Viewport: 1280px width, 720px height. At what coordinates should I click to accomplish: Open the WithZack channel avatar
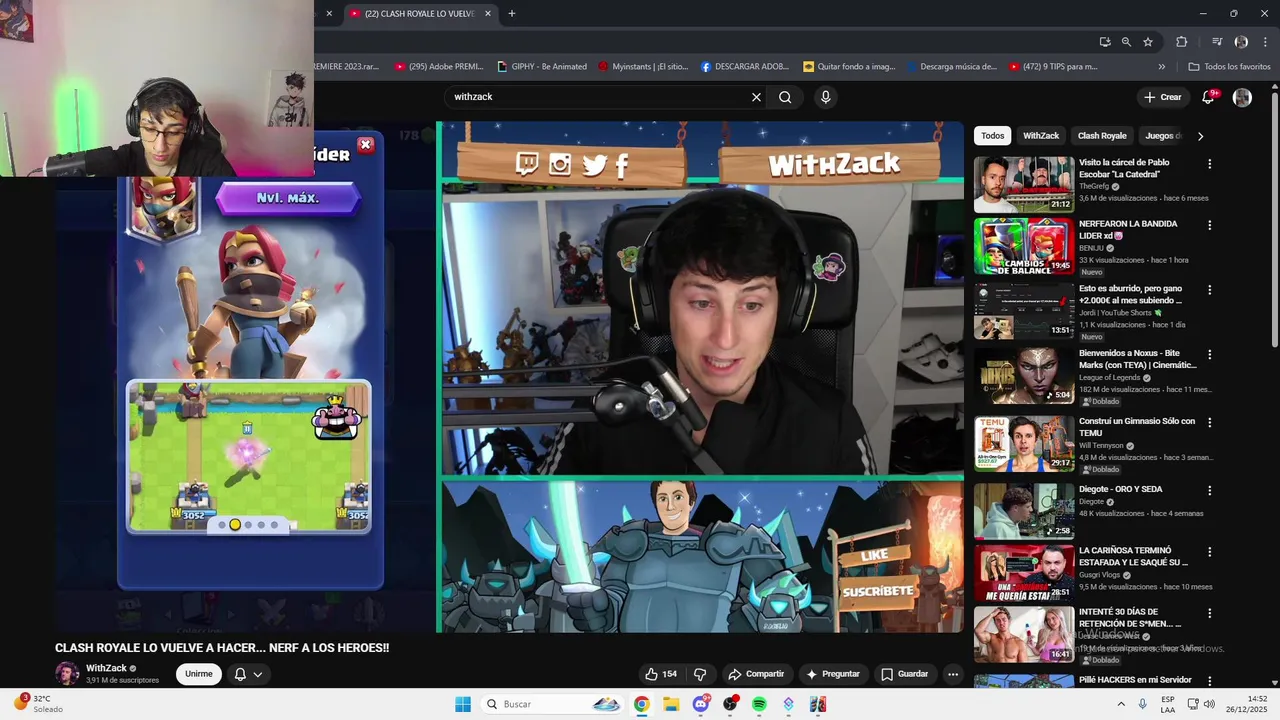pyautogui.click(x=67, y=674)
